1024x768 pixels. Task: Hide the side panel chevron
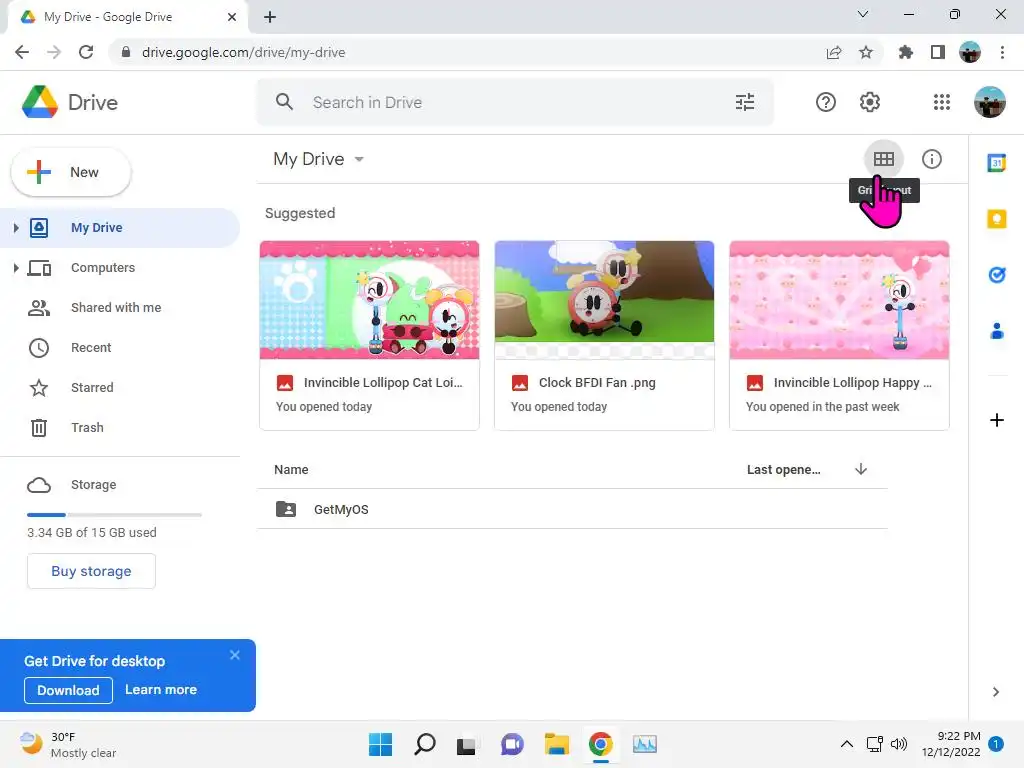(995, 692)
